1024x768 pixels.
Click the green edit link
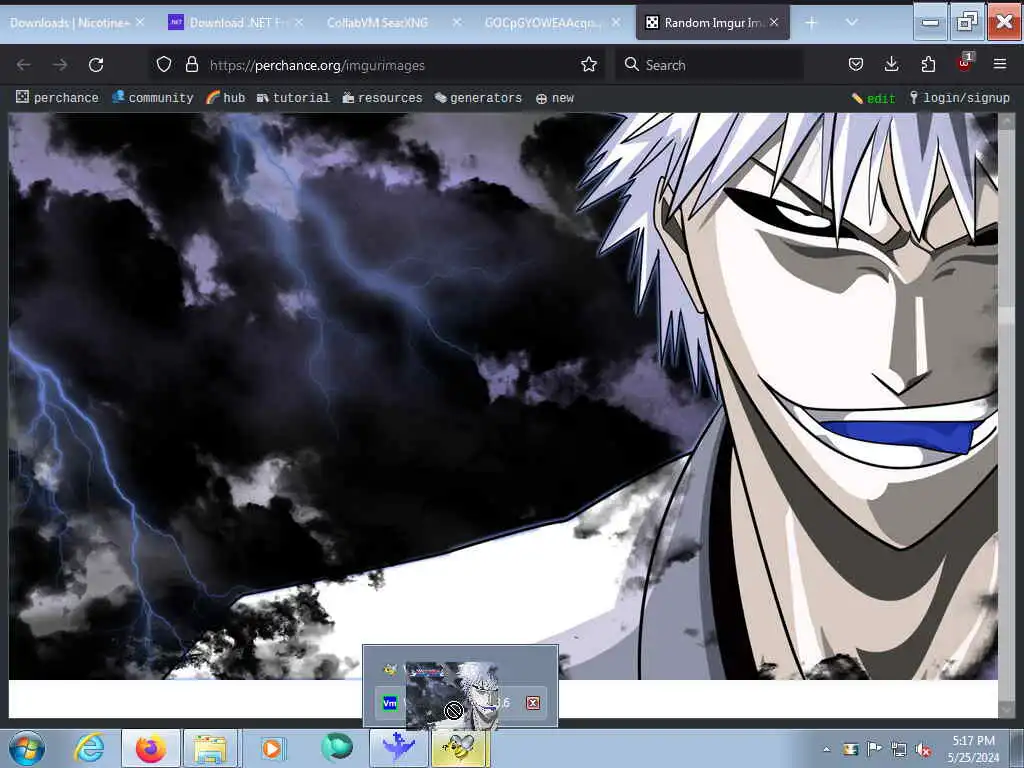coord(873,98)
